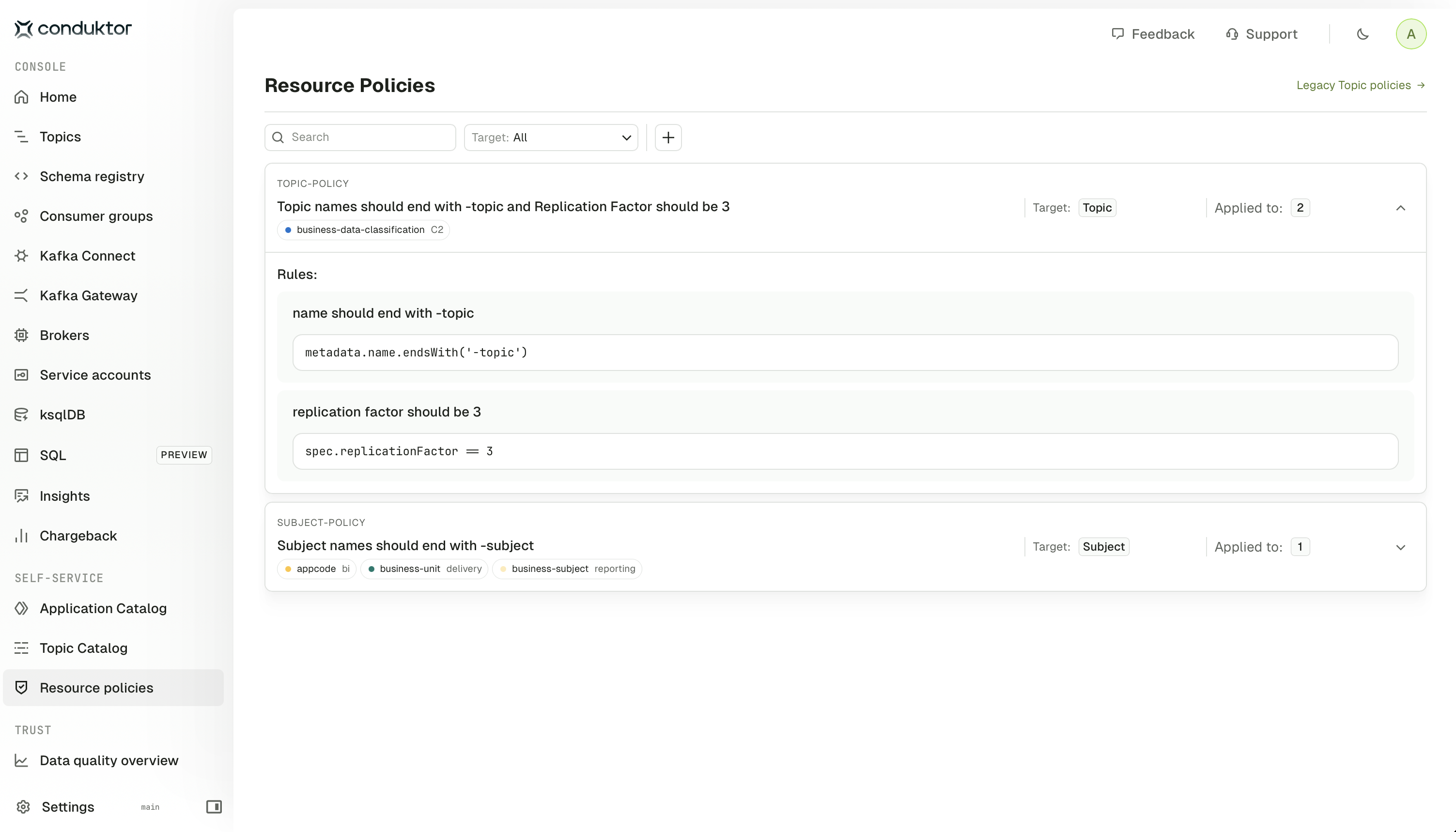Open the Target filter dropdown

[x=550, y=137]
